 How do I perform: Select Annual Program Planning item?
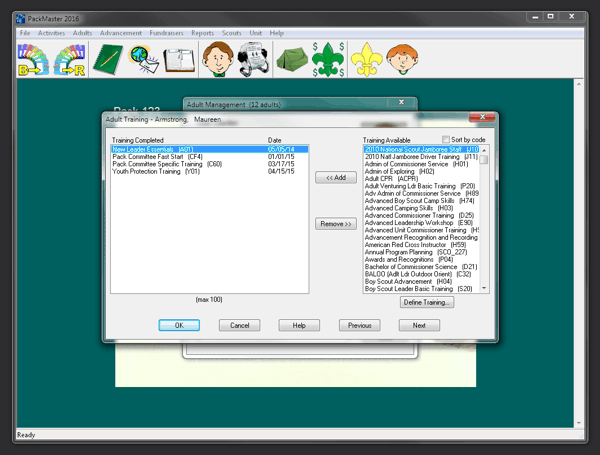pos(421,252)
